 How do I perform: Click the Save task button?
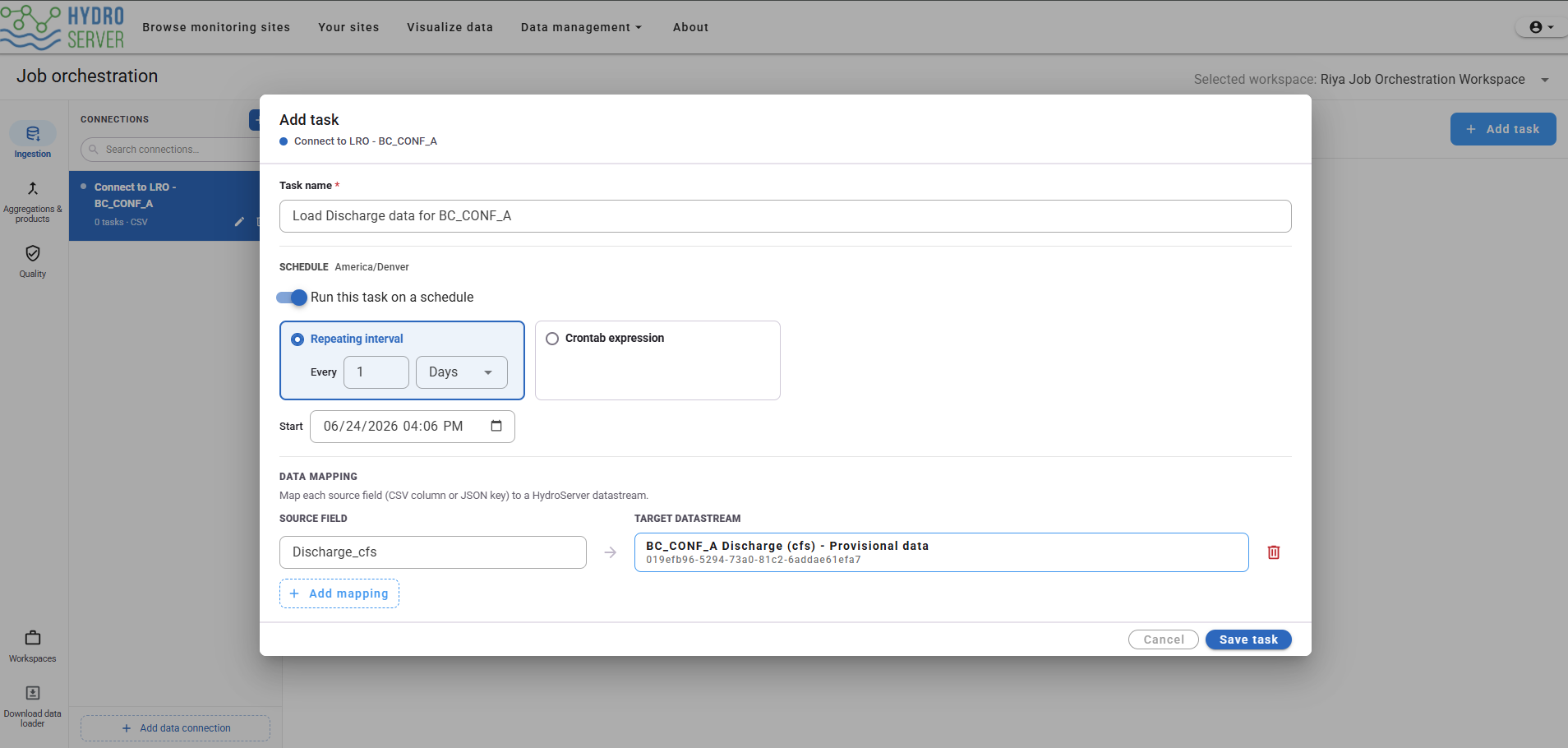(x=1248, y=639)
